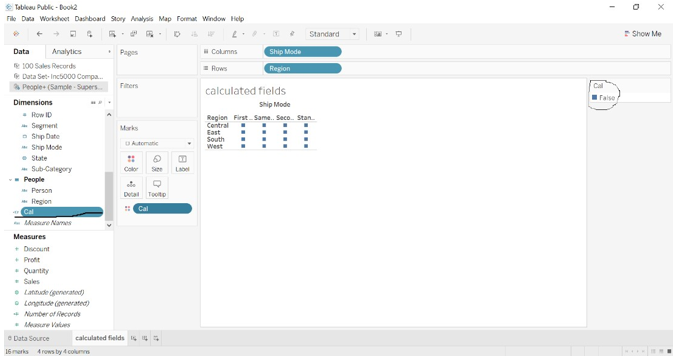Click the New dashboard tab icon
This screenshot has height=360, width=676.
tap(145, 338)
